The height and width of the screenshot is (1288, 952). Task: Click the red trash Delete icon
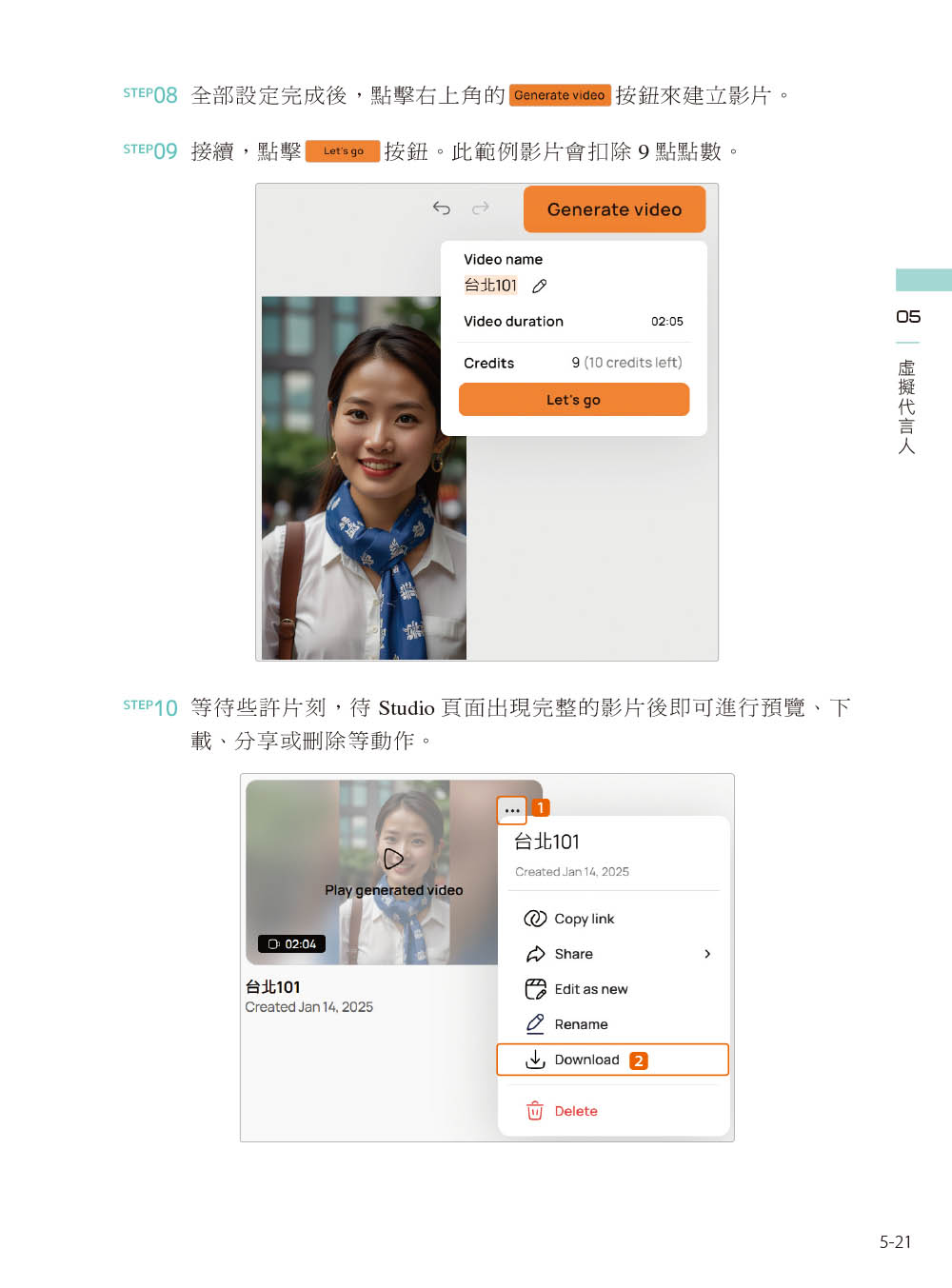point(535,1111)
